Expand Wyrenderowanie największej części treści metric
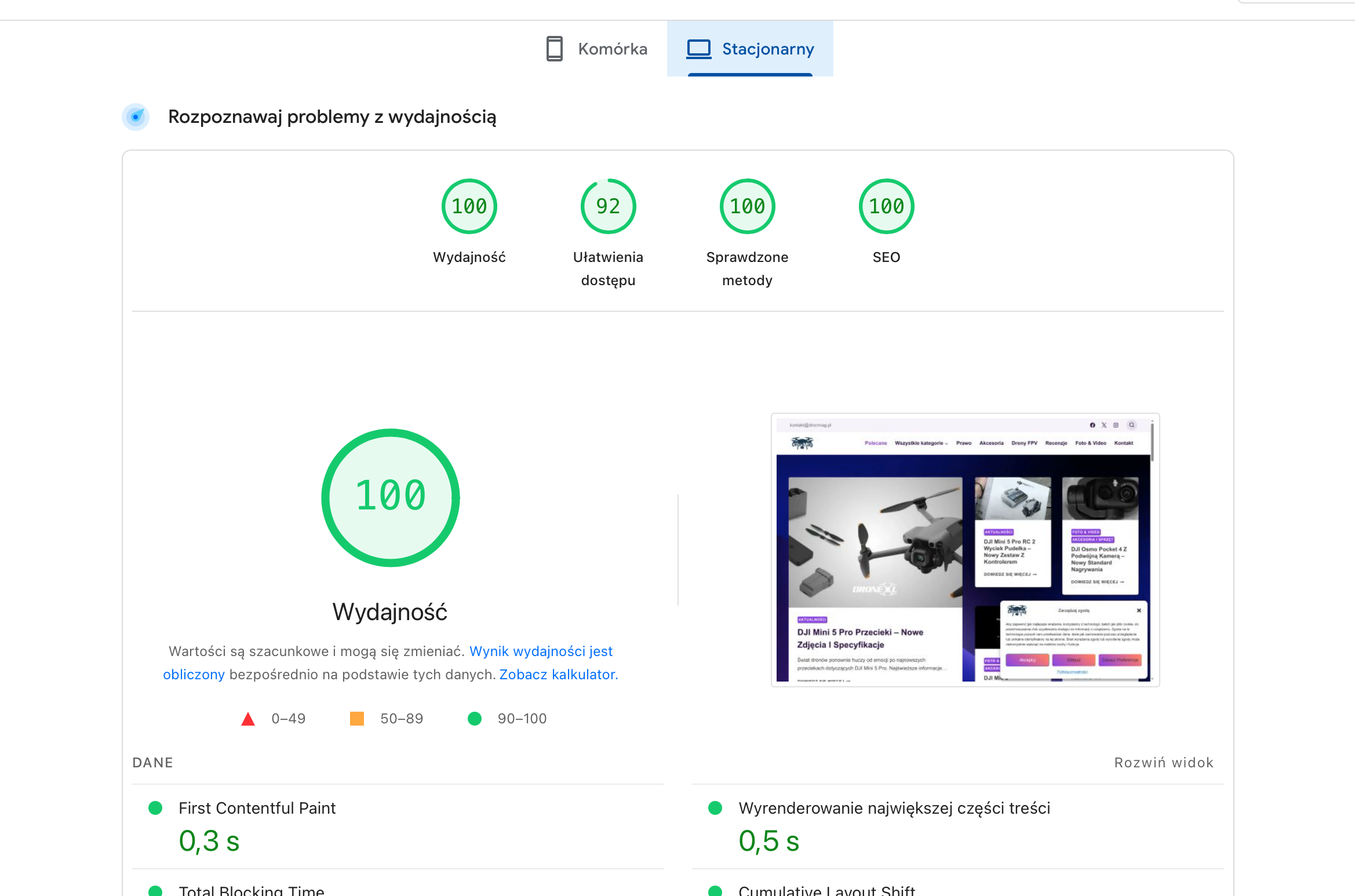The height and width of the screenshot is (896, 1355). click(894, 808)
